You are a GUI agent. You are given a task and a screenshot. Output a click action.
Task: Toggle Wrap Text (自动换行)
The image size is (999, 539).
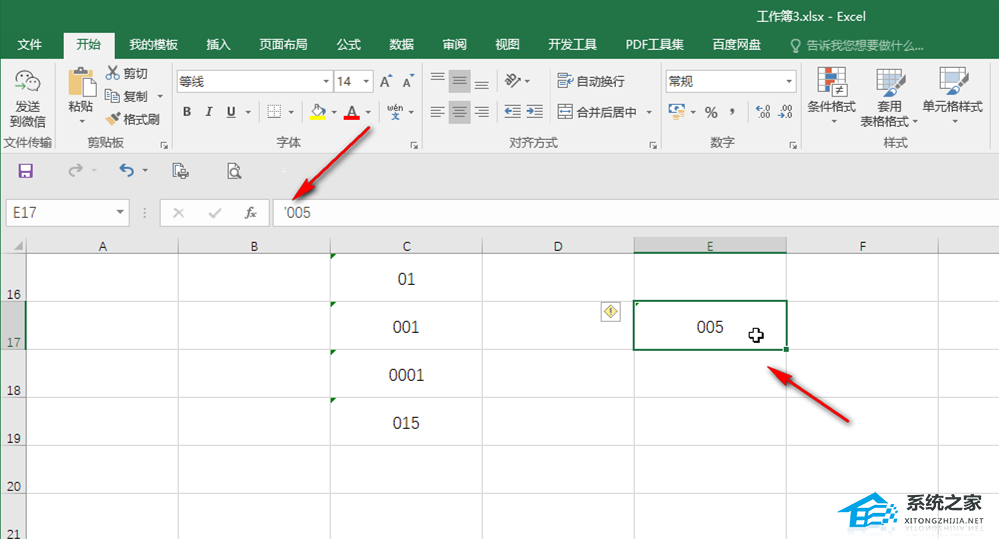591,82
